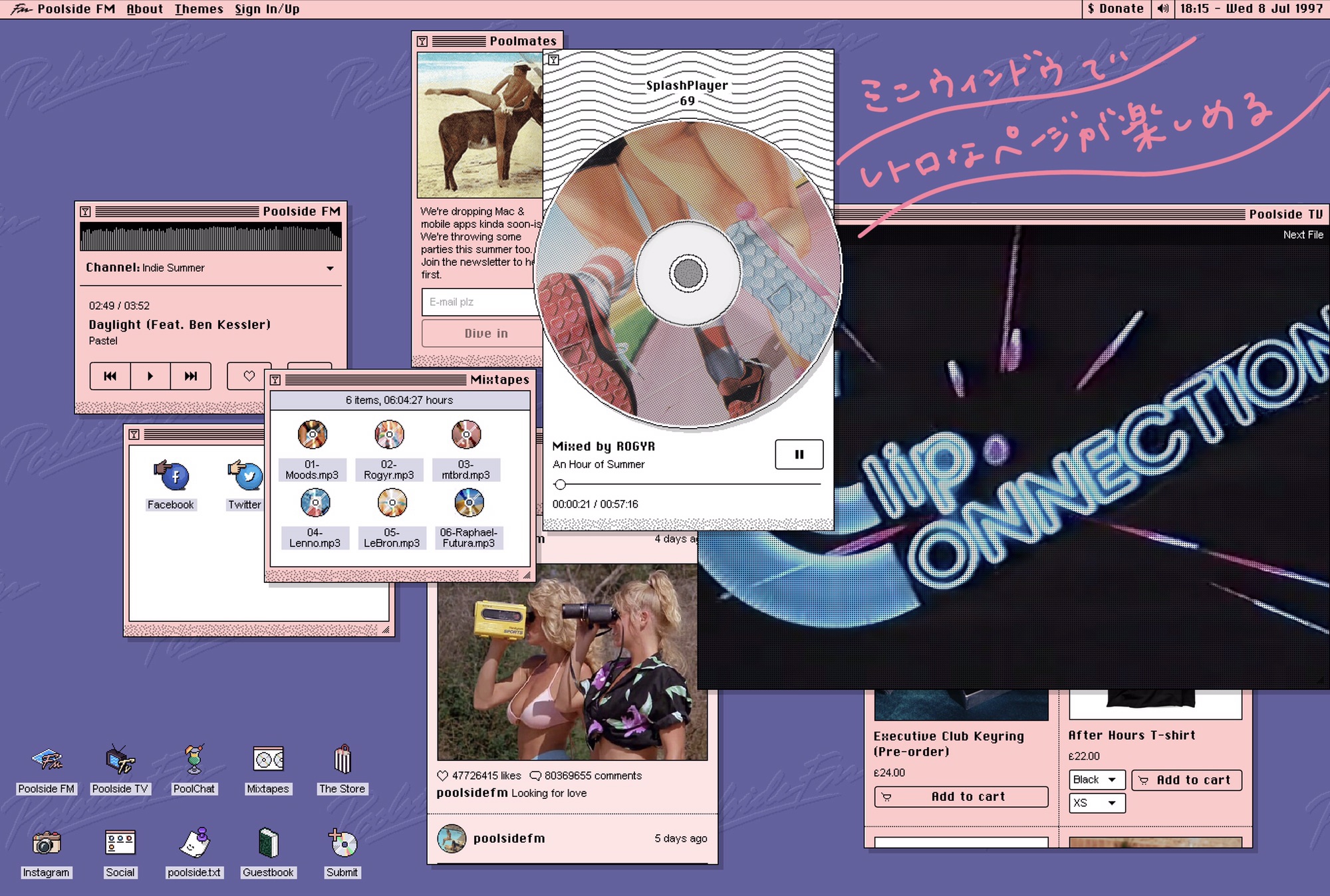Grab the Mixtapes window resize corner
Image resolution: width=1330 pixels, height=896 pixels.
(x=527, y=575)
